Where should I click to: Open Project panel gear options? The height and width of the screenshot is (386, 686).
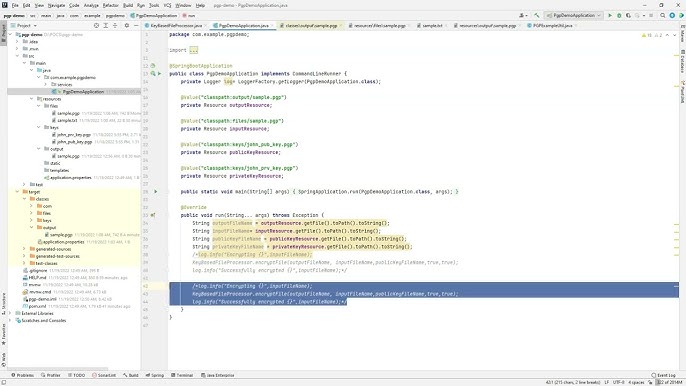point(126,26)
